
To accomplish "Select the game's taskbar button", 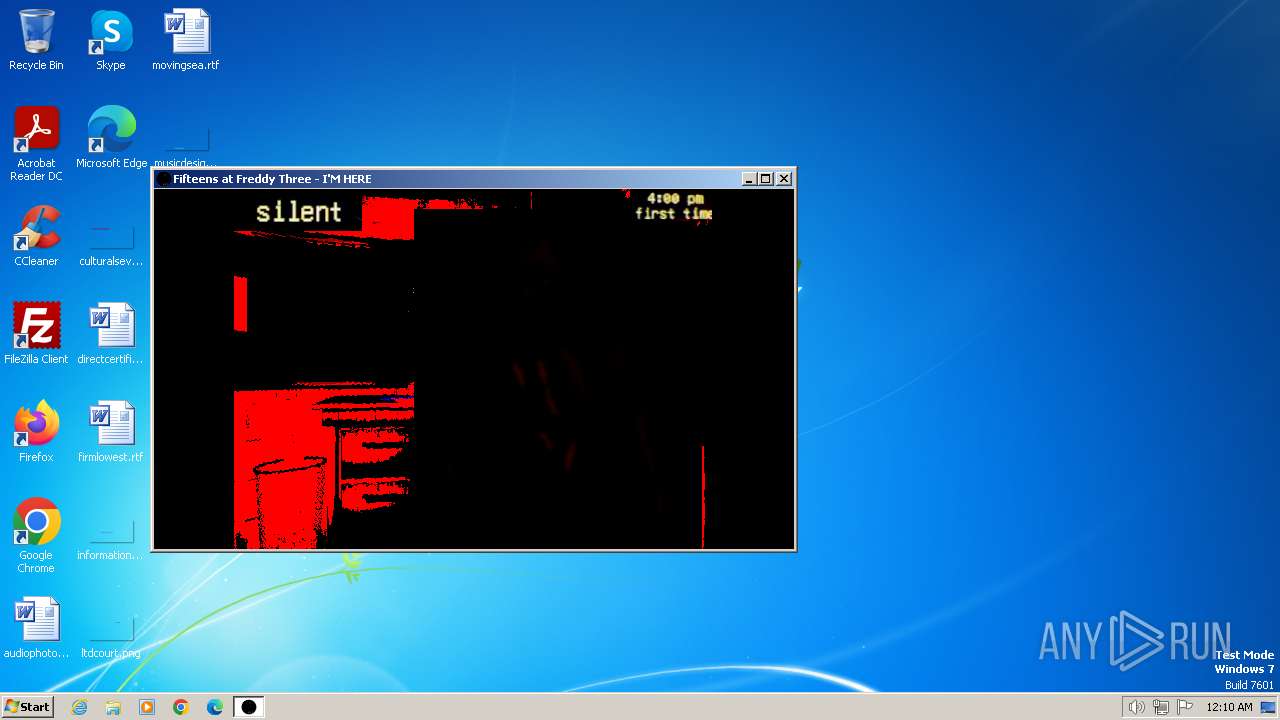I will pos(249,707).
